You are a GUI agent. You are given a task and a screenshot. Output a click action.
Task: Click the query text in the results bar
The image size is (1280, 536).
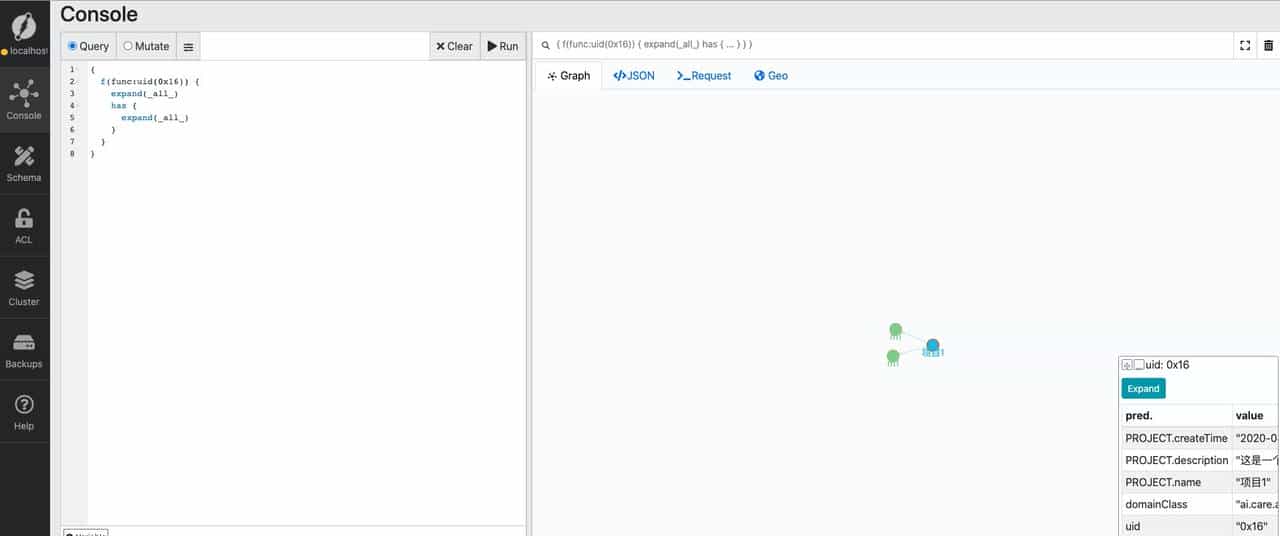tap(654, 45)
